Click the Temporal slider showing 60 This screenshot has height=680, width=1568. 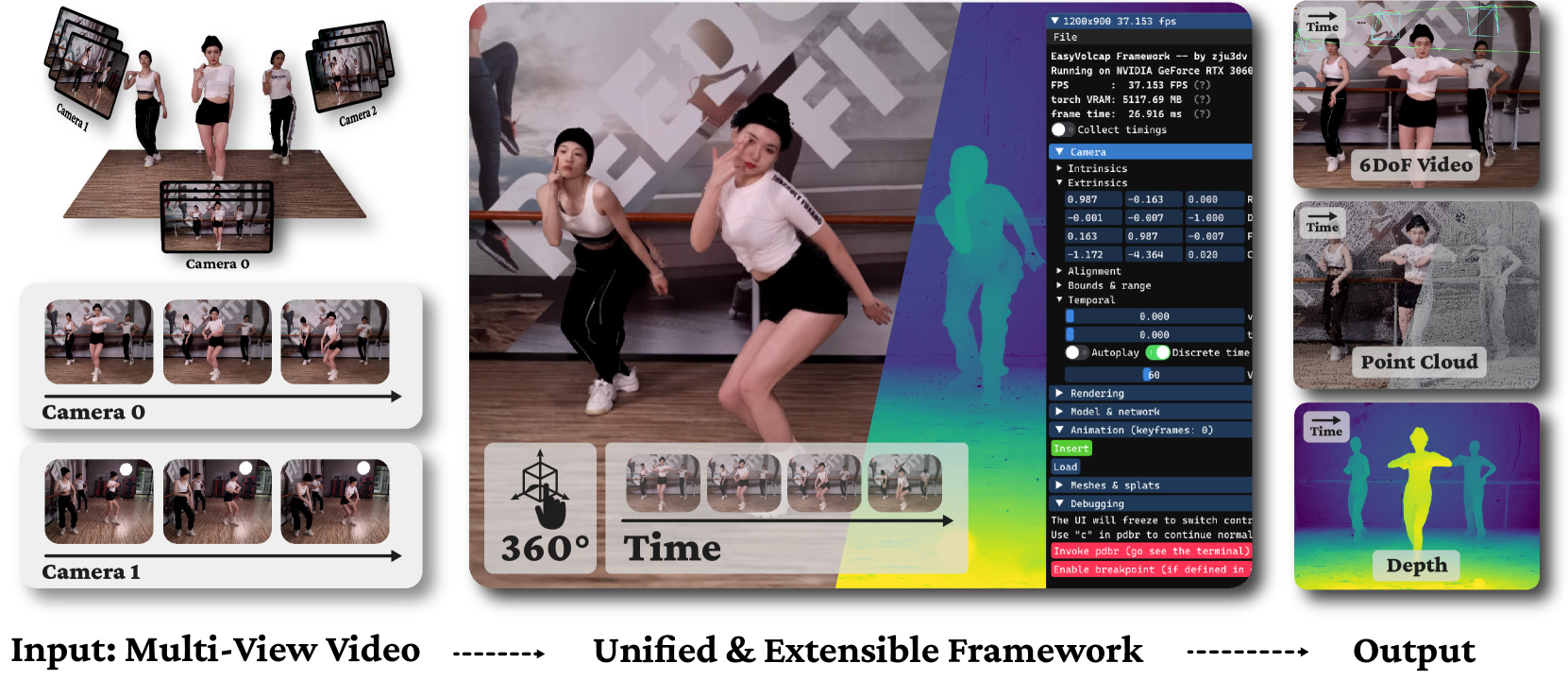1154,375
